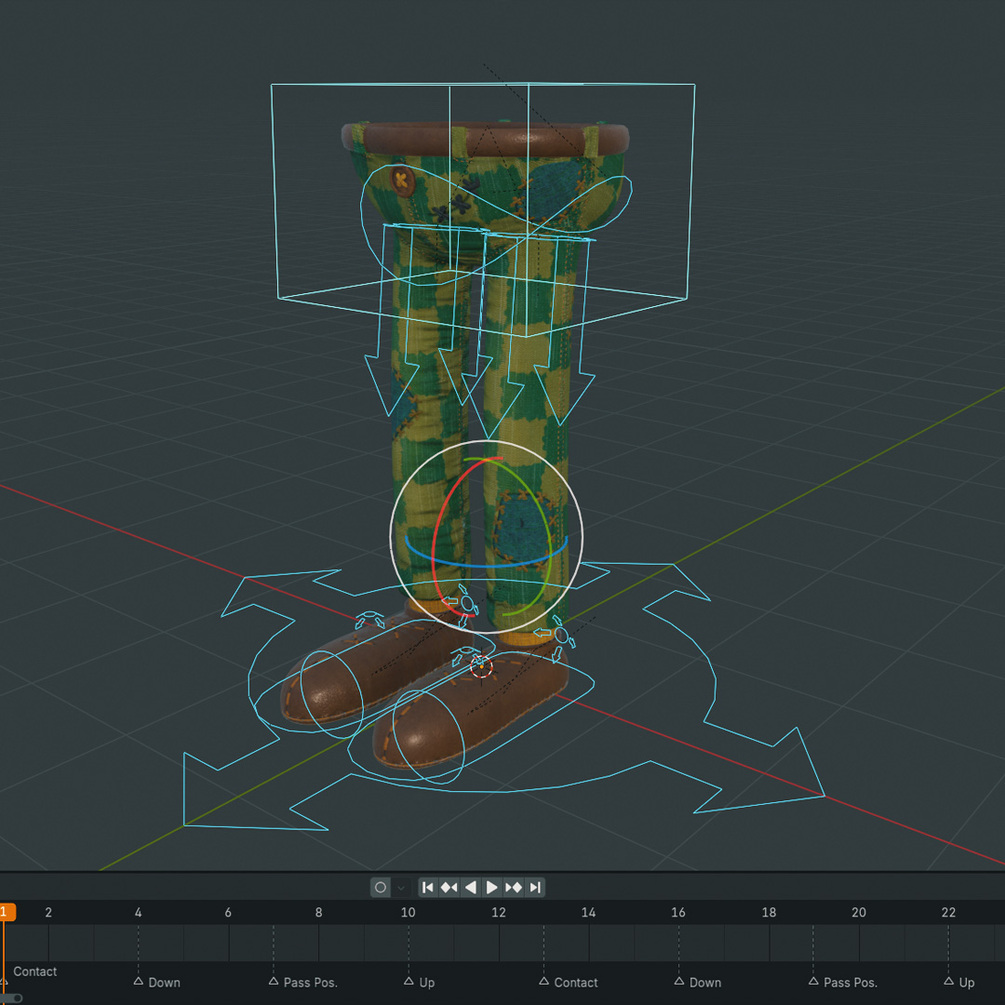Click frame 16 on the timeline ruler

click(678, 913)
